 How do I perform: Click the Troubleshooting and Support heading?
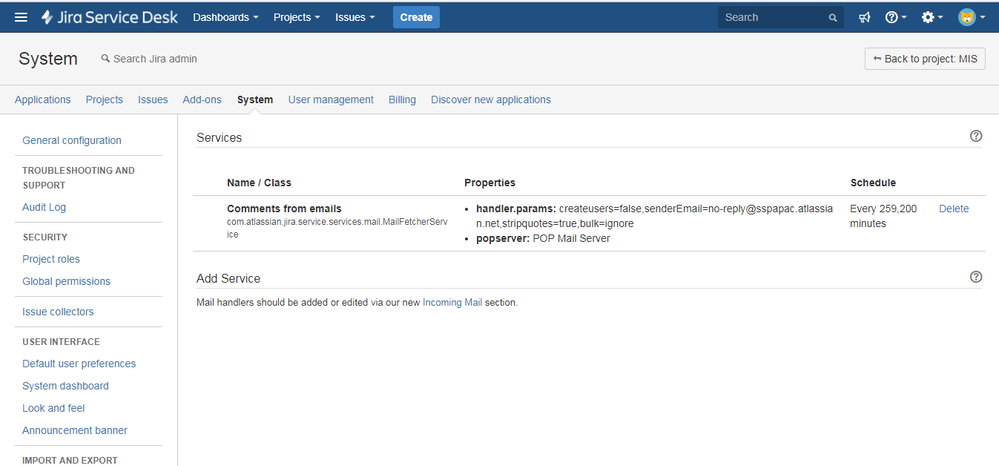78,178
